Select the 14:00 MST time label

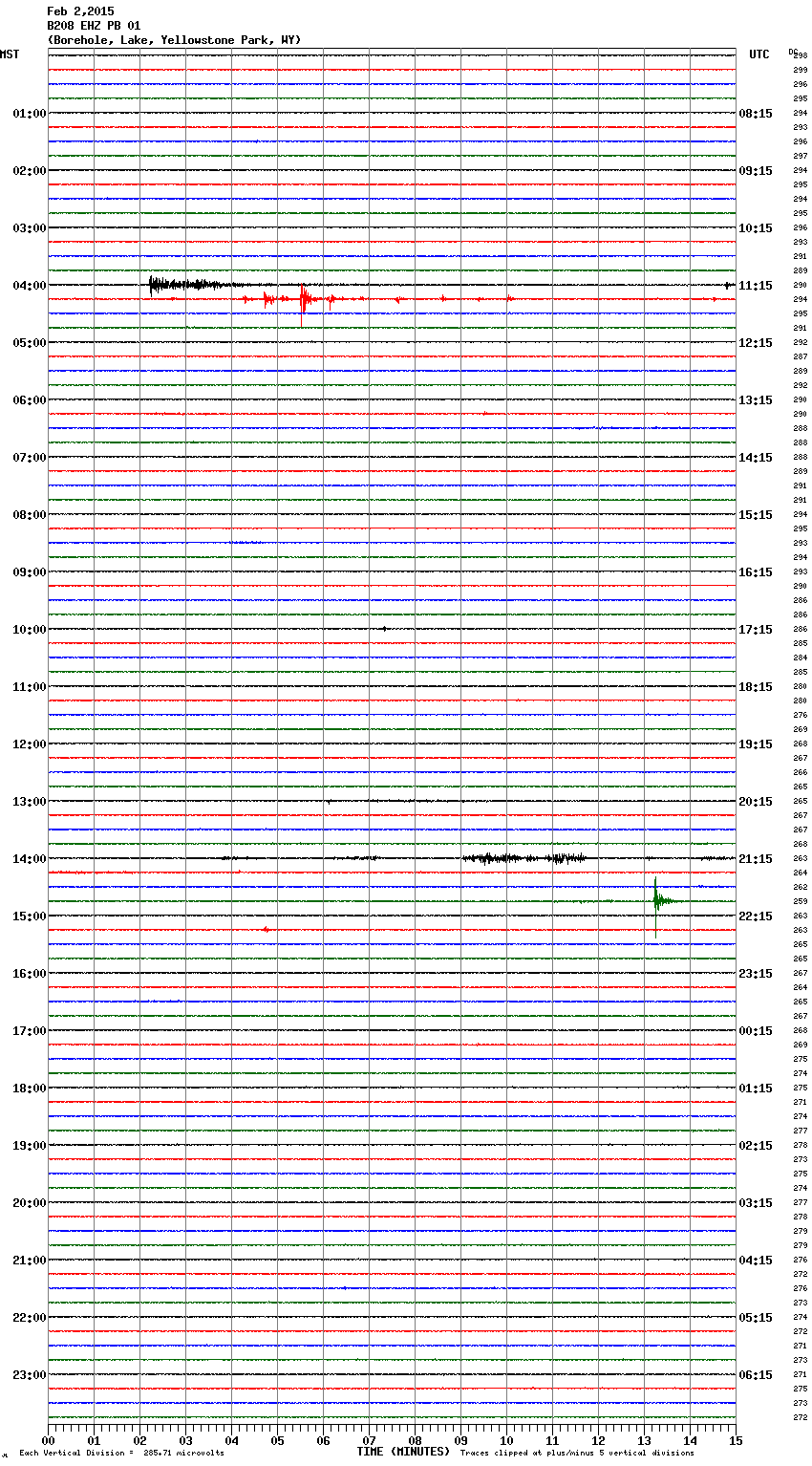pyautogui.click(x=29, y=859)
